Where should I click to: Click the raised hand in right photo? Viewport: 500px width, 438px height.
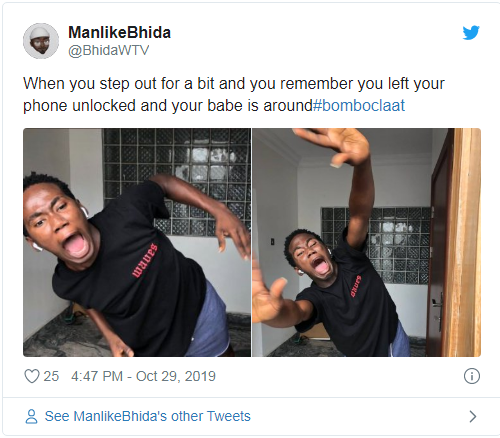pos(335,146)
